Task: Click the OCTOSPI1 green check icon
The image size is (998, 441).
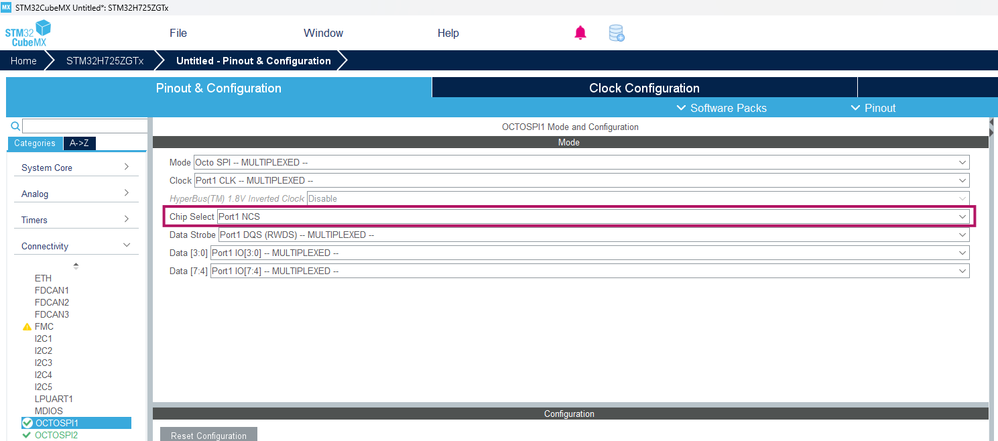Action: pyautogui.click(x=27, y=423)
